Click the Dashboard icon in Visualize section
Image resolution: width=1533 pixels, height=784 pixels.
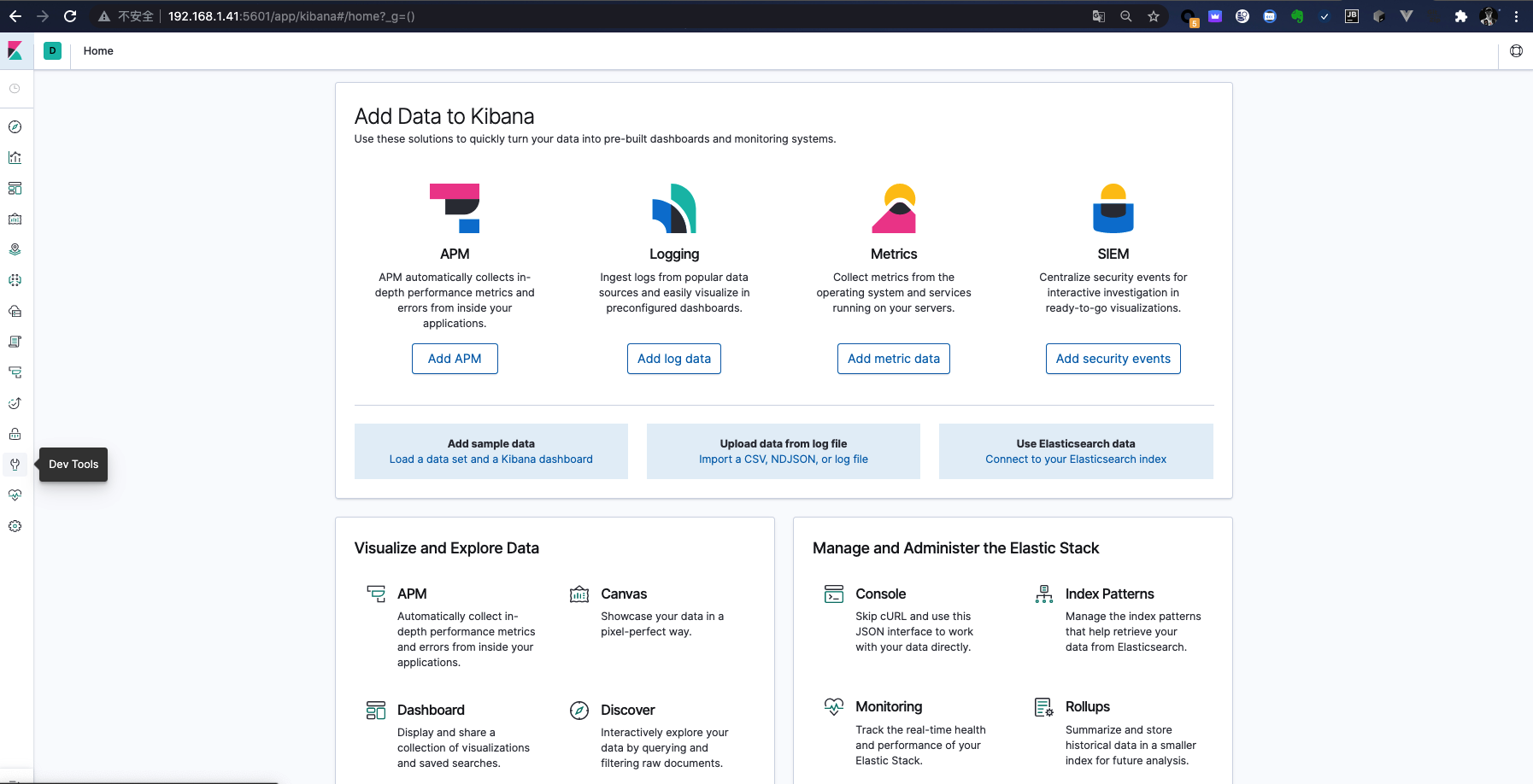pyautogui.click(x=376, y=710)
